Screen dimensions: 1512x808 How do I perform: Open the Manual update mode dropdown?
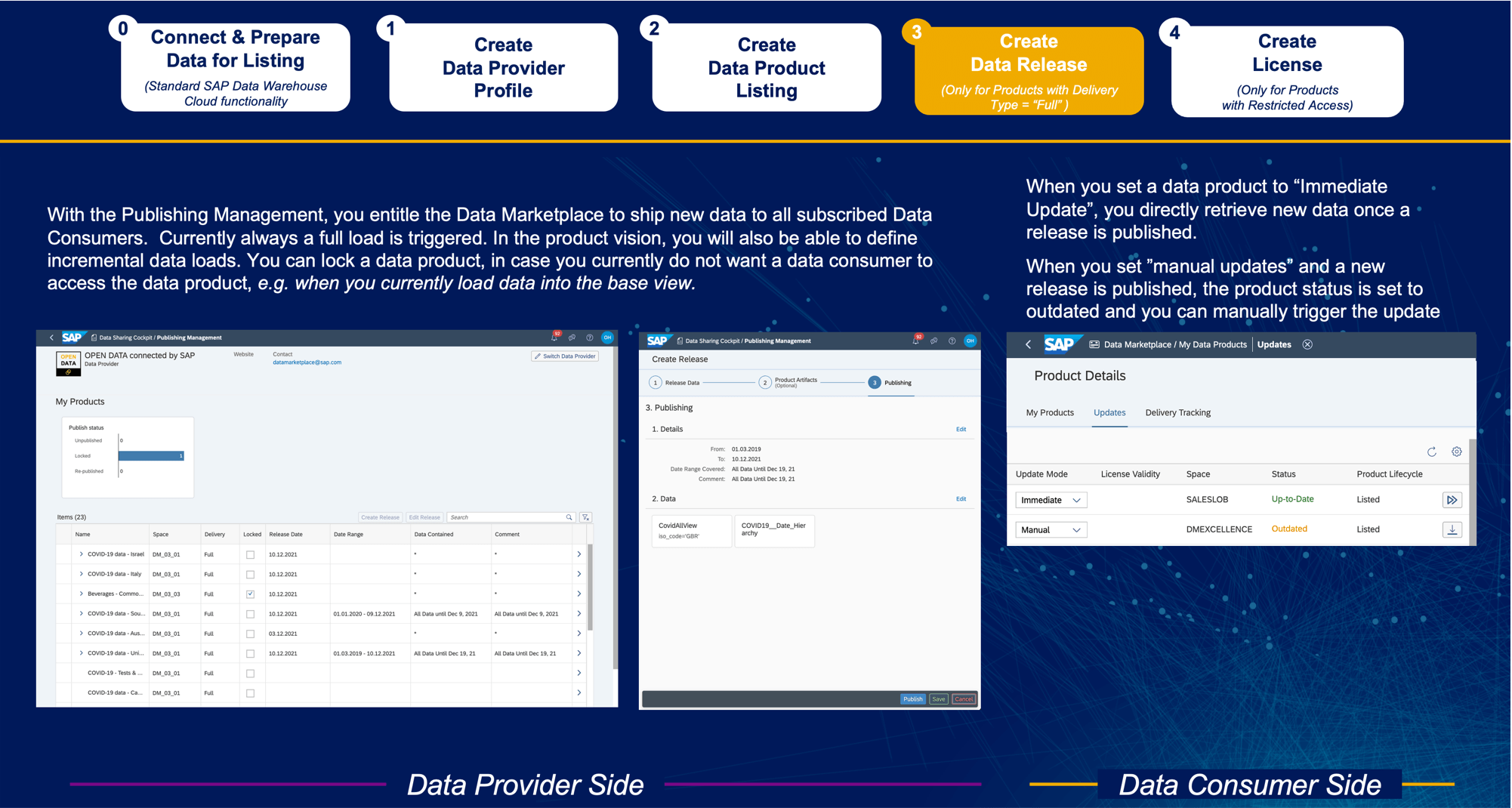click(1051, 530)
